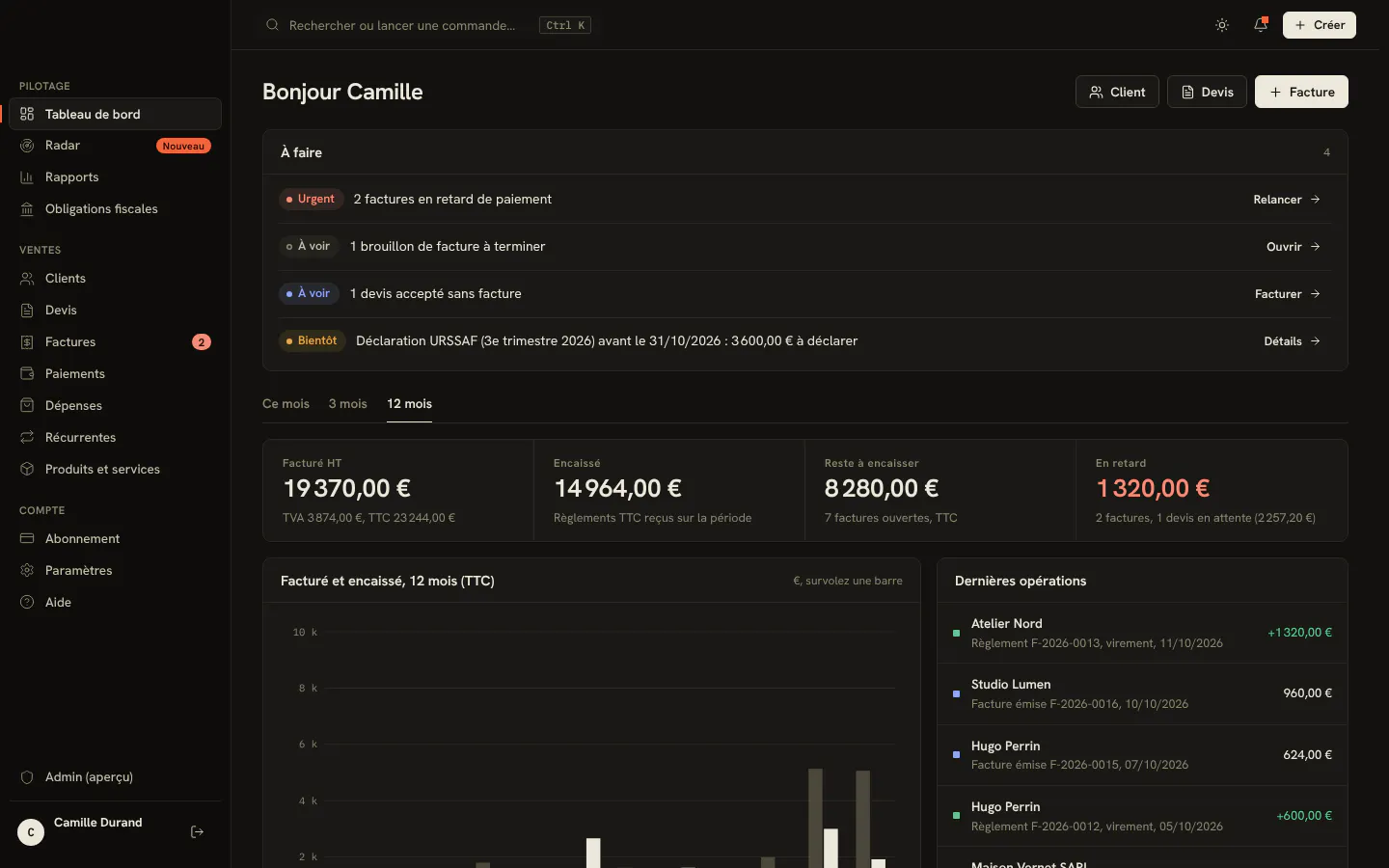Image resolution: width=1389 pixels, height=868 pixels.
Task: Click the Facture button
Action: (1301, 92)
